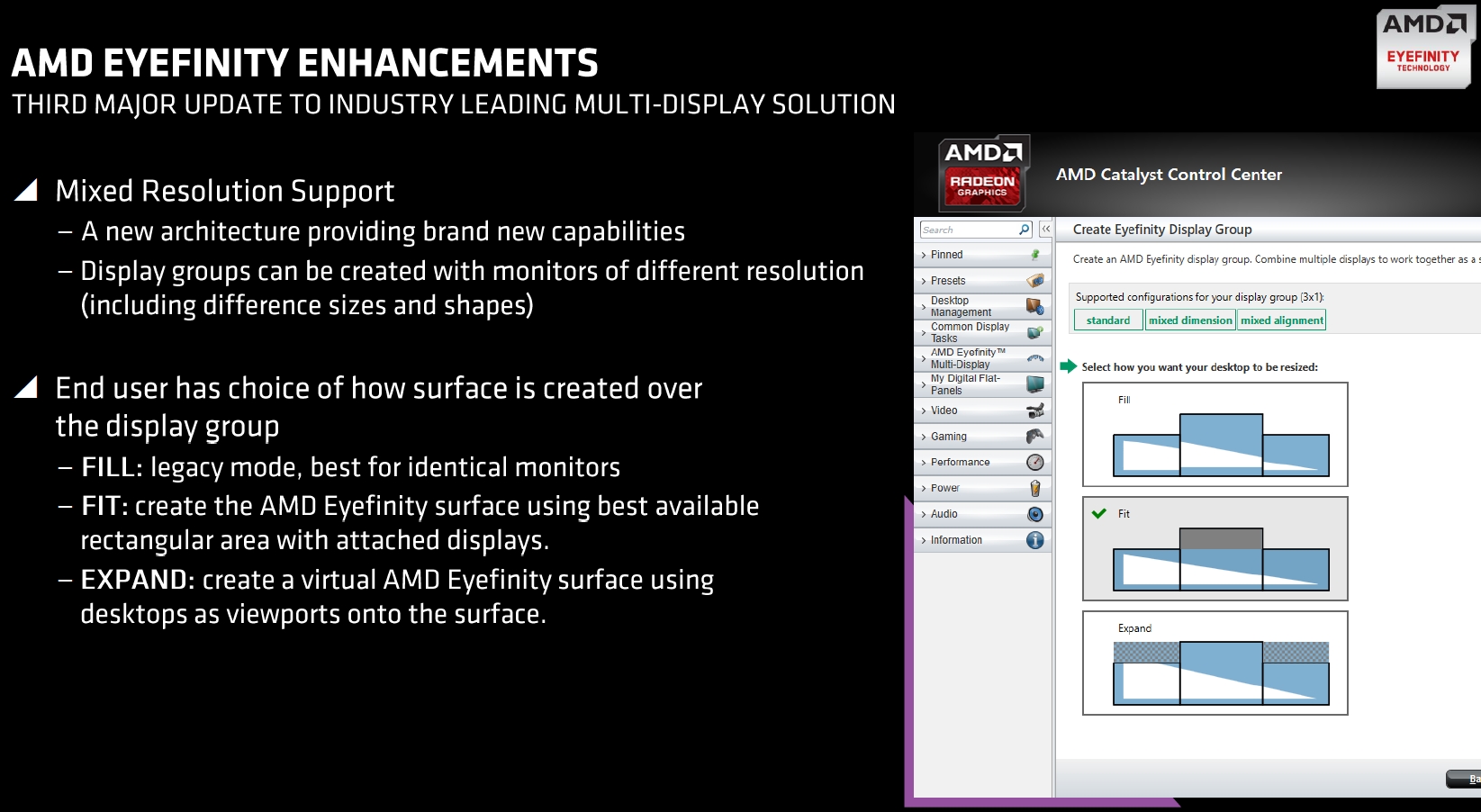Click the Information circle icon
The width and height of the screenshot is (1481, 812).
click(x=1035, y=540)
